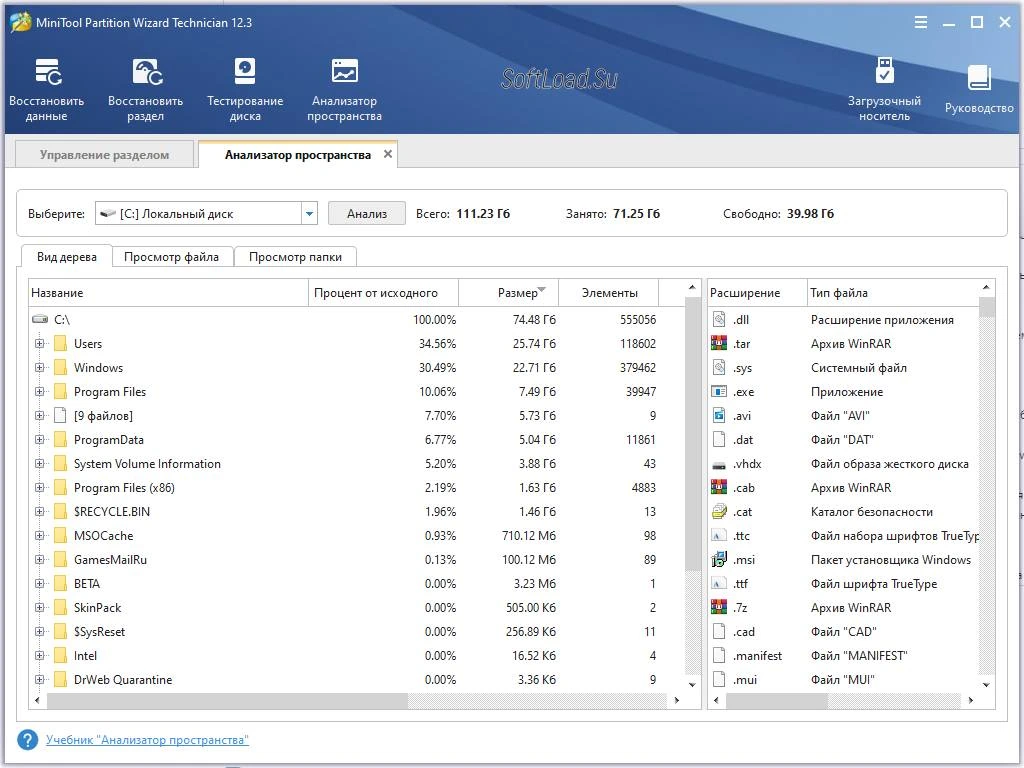The width and height of the screenshot is (1024, 768).
Task: Click the .sys file icon
Action: click(719, 368)
